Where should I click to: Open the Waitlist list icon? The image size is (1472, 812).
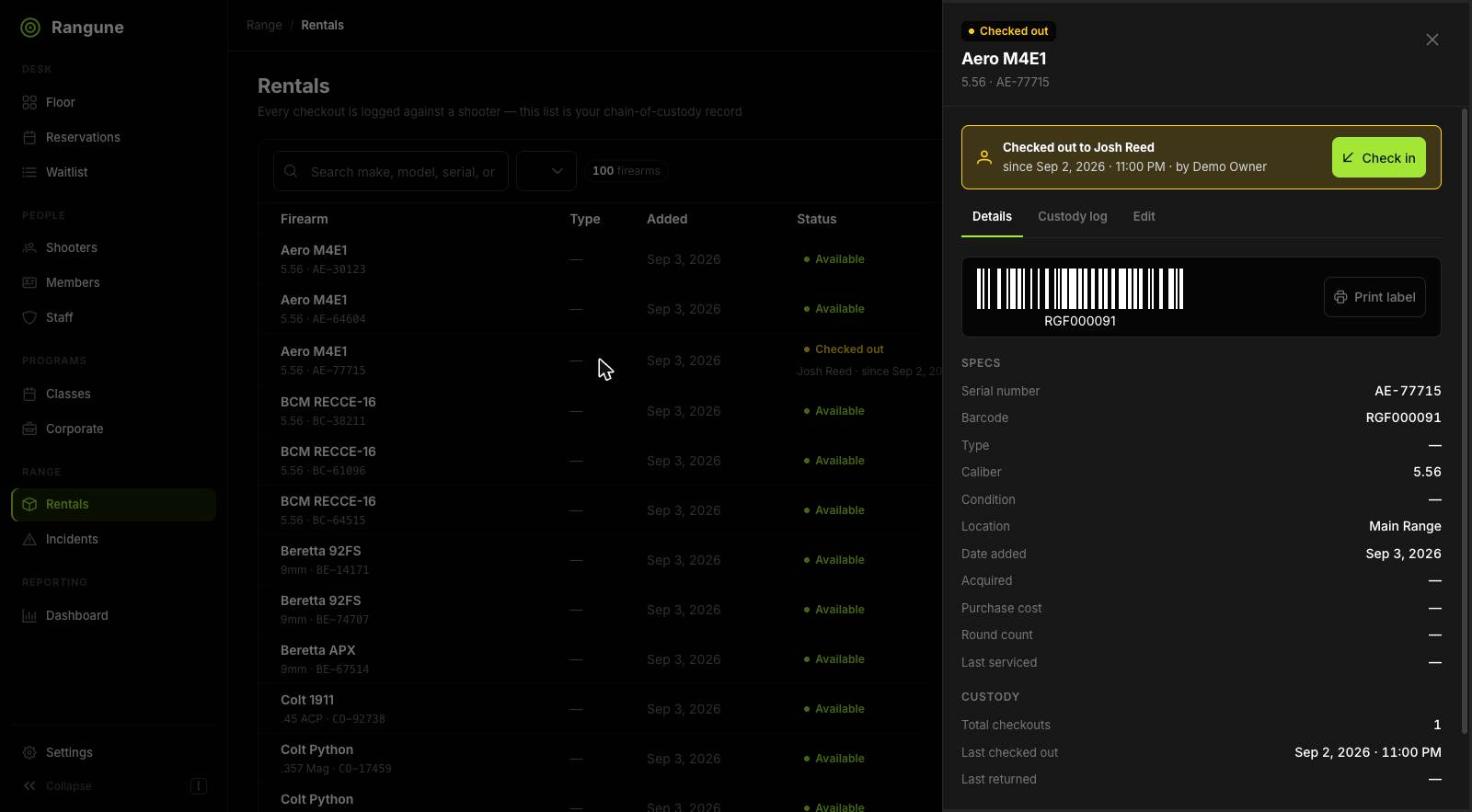(30, 172)
